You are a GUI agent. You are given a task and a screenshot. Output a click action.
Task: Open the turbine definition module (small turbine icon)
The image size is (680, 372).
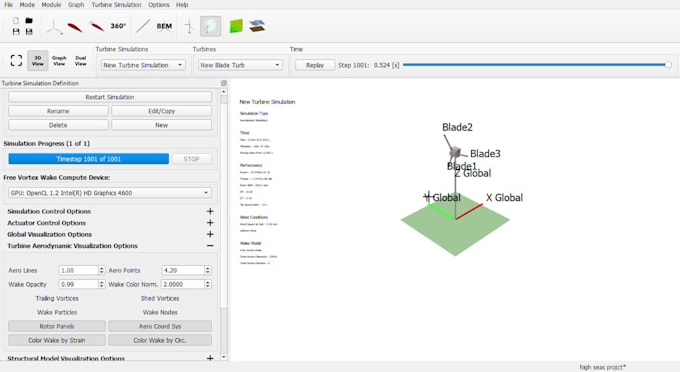click(189, 26)
